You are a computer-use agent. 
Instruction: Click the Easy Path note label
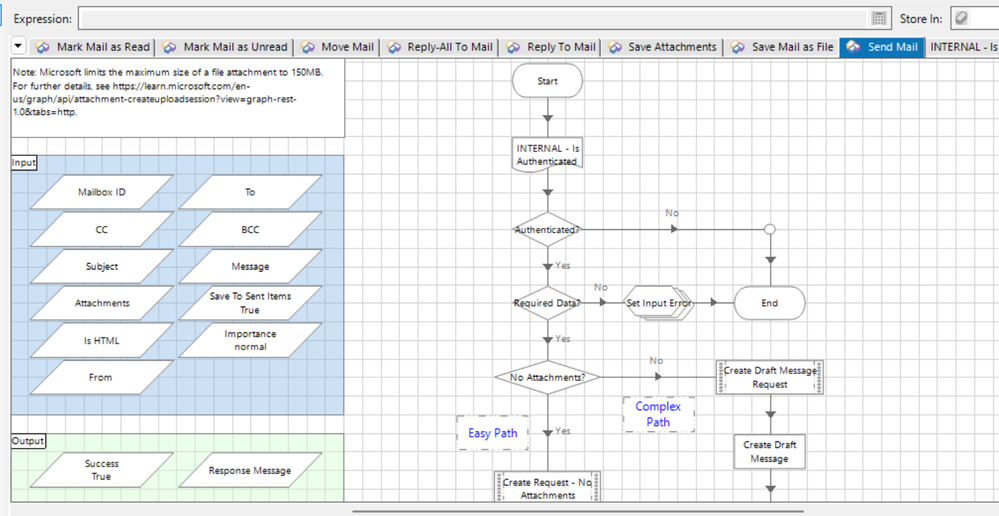click(x=493, y=433)
